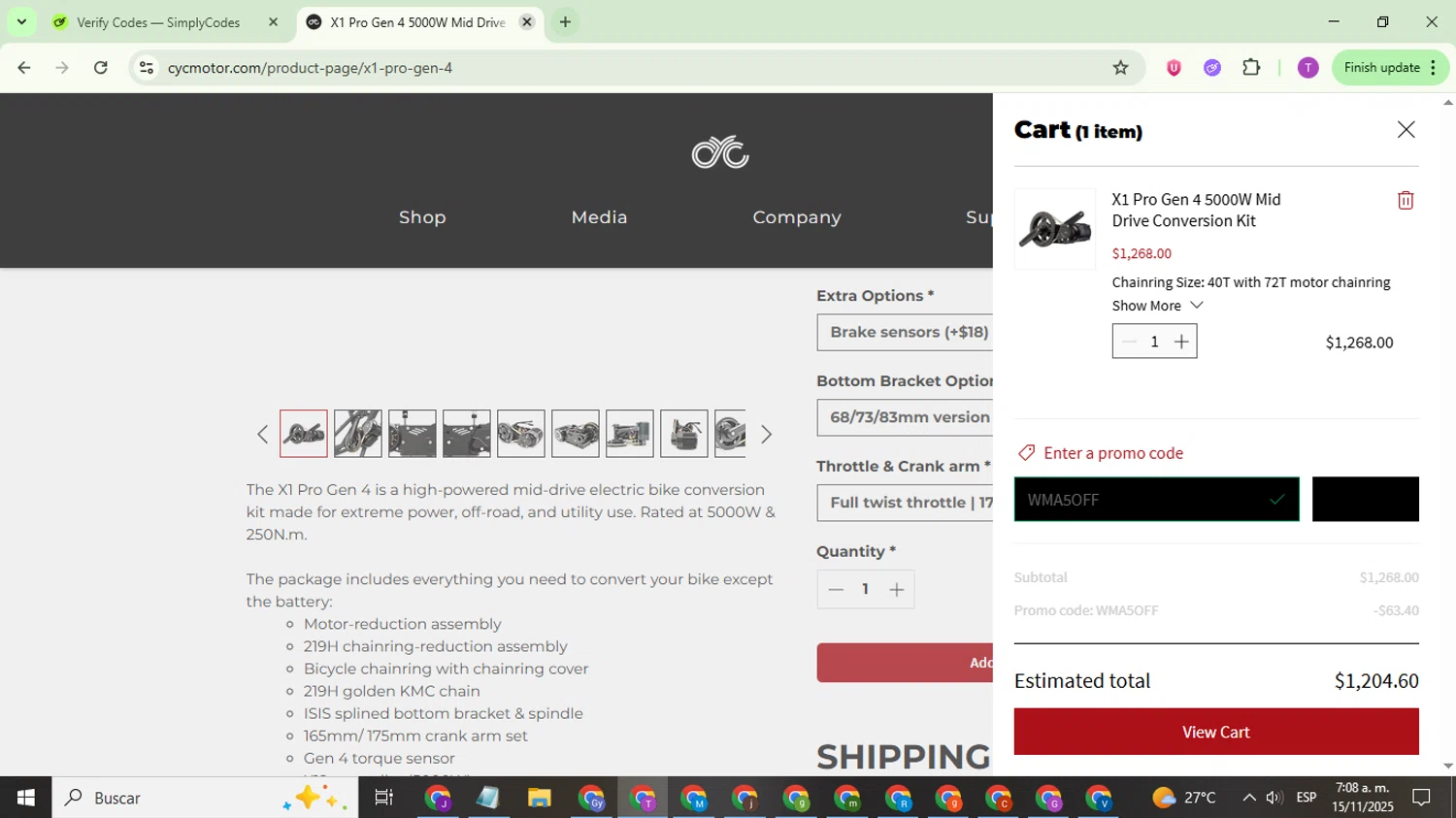Screen dimensions: 1456x818
Task: Switch to Verify Codes SimplyCodes tab
Action: pos(158,22)
